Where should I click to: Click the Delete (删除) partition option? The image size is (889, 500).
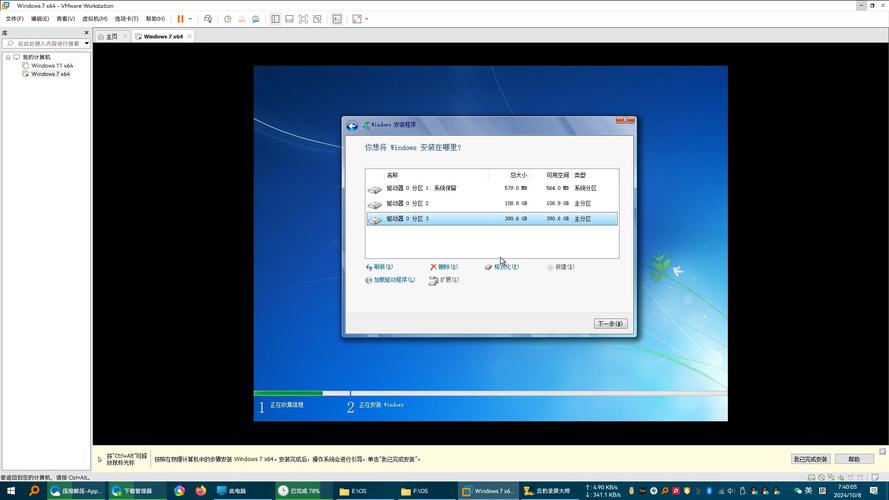pyautogui.click(x=445, y=267)
